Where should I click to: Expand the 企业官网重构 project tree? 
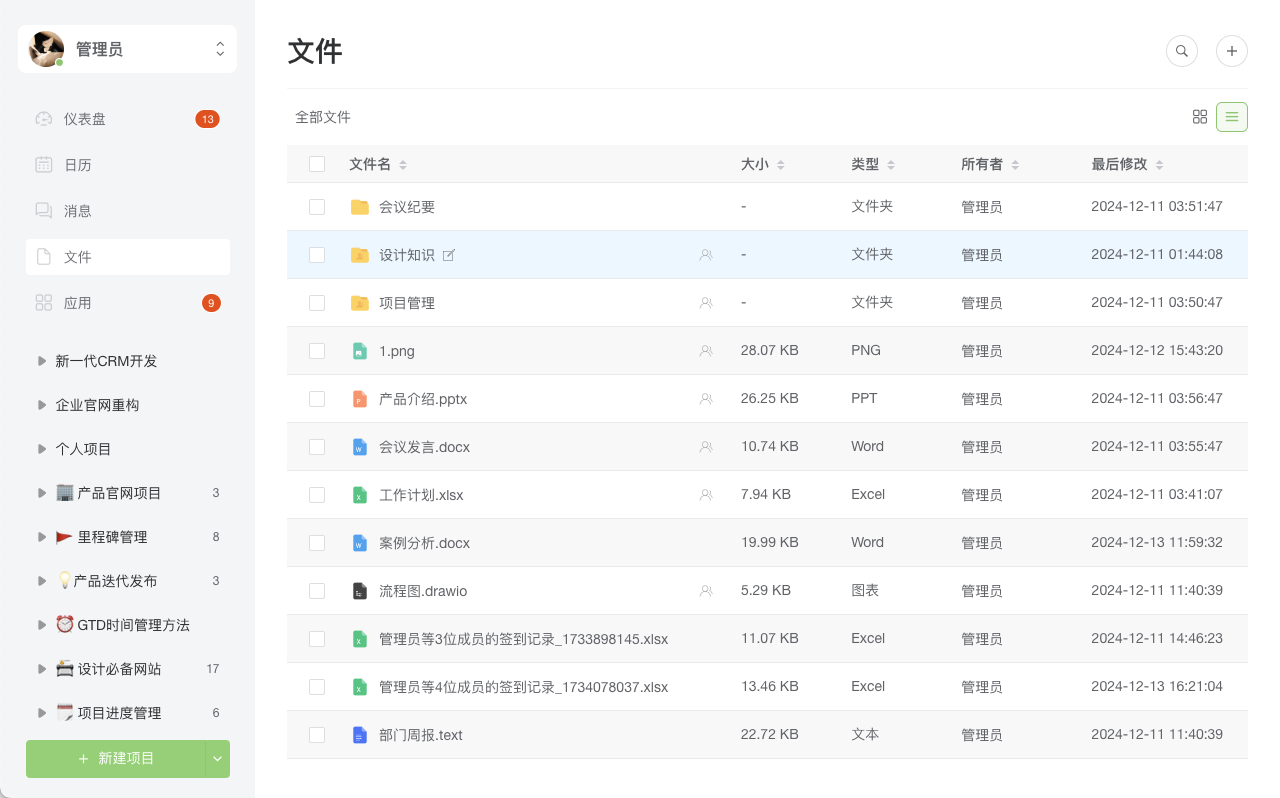pos(42,405)
